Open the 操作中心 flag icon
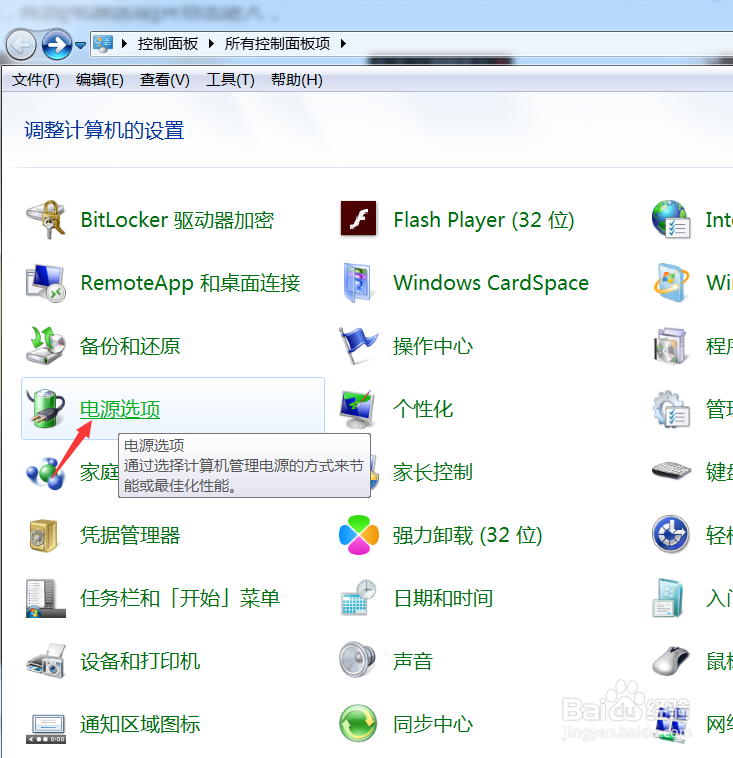This screenshot has width=733, height=758. [x=358, y=346]
